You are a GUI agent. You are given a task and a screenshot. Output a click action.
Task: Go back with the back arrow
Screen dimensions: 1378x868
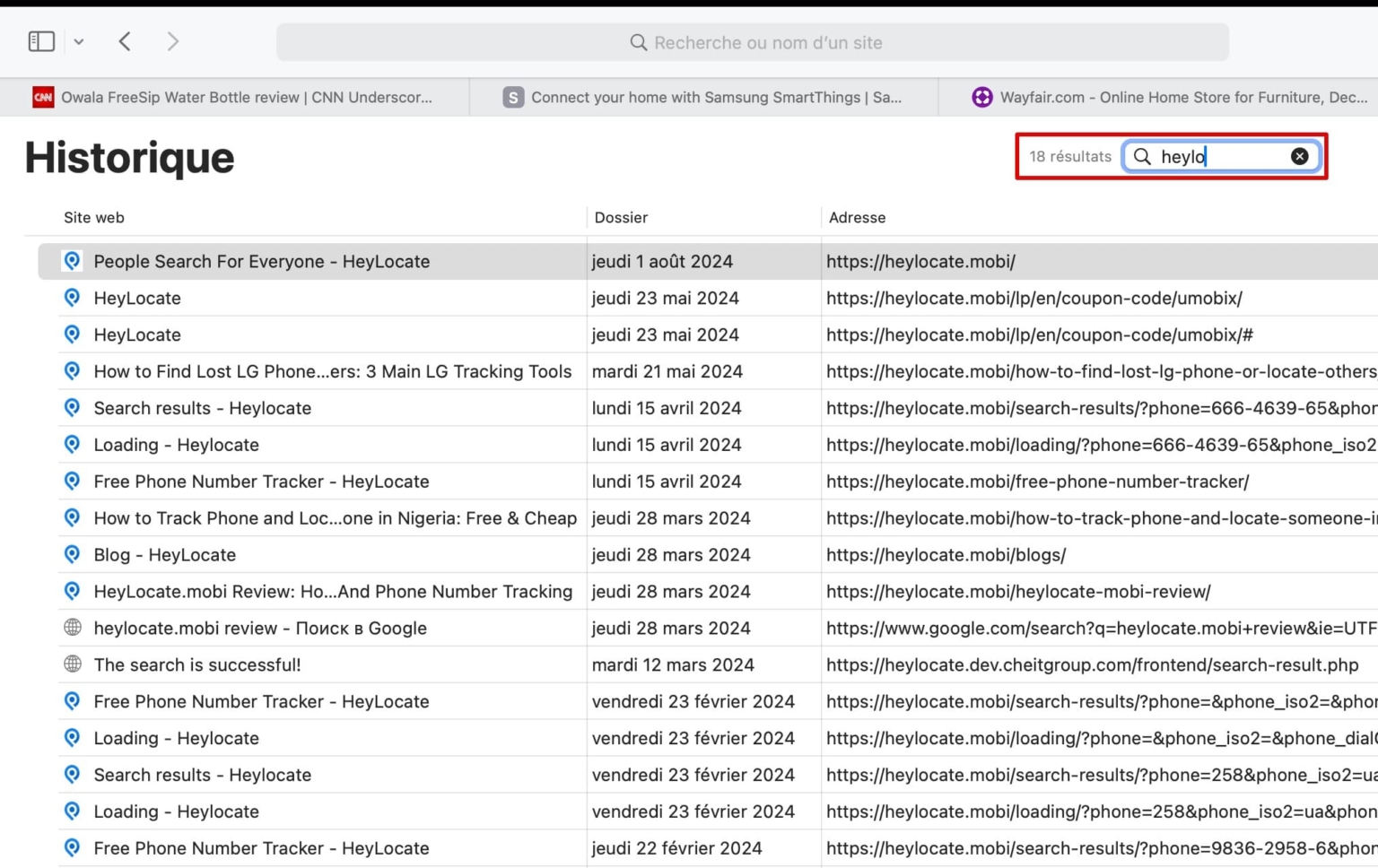click(x=125, y=41)
